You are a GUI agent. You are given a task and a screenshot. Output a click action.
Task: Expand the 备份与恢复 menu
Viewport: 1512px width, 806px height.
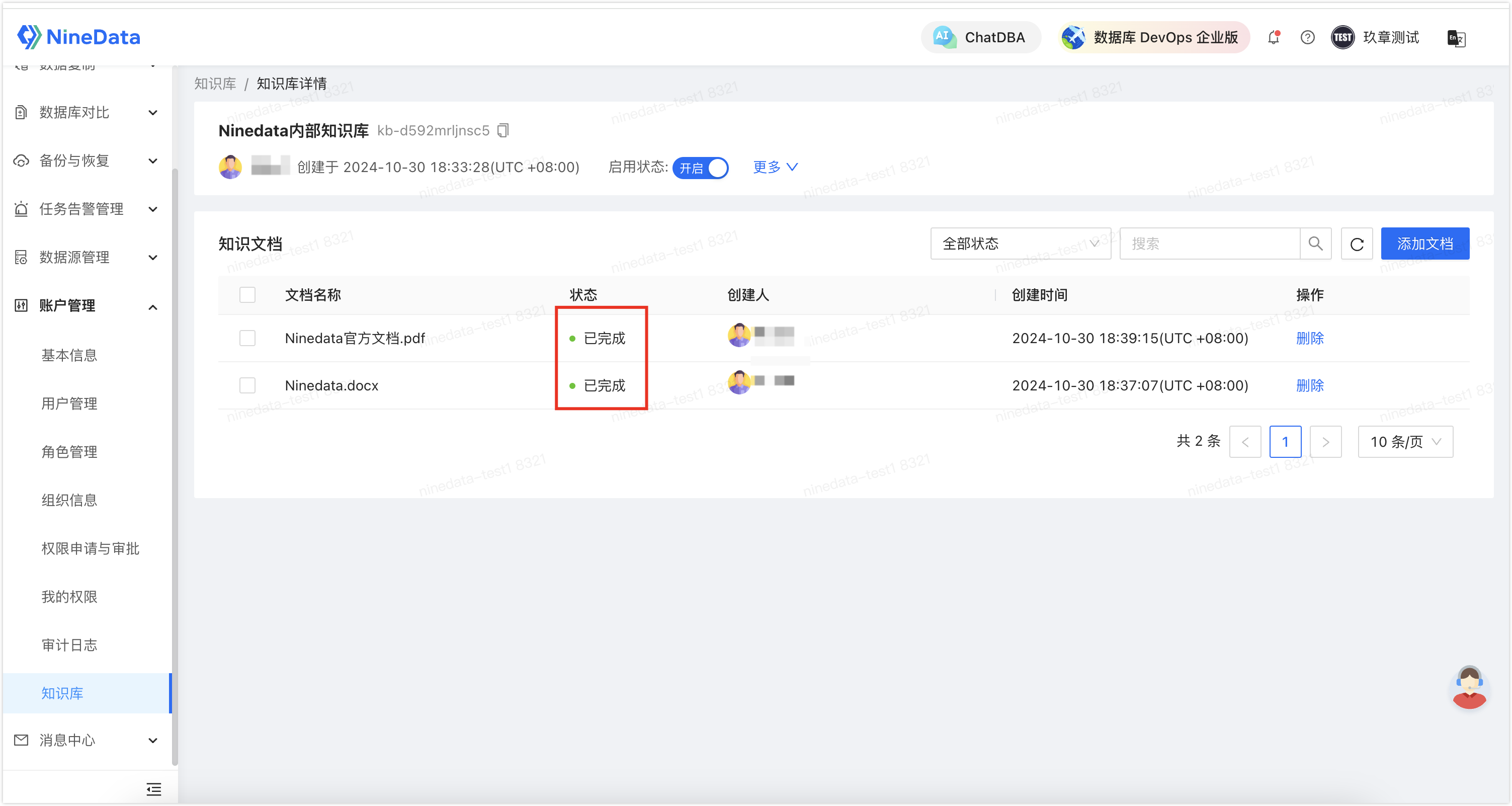153,161
